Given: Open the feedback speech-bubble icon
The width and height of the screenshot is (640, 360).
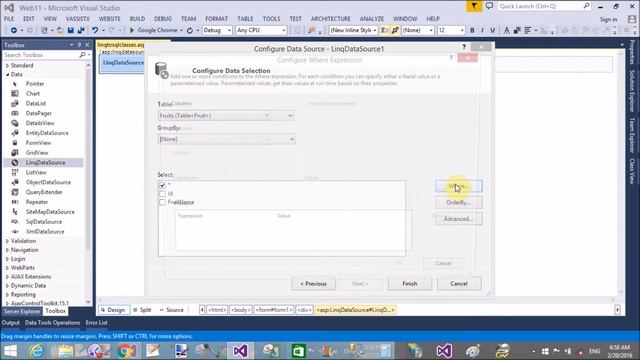Looking at the screenshot, I should point(489,6).
